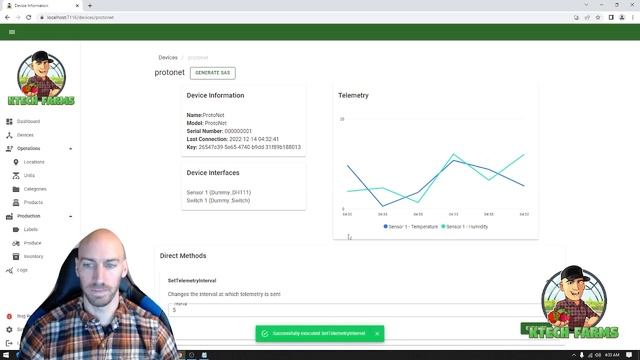The image size is (640, 360).
Task: Open Inventory in sidebar
Action: point(33,256)
